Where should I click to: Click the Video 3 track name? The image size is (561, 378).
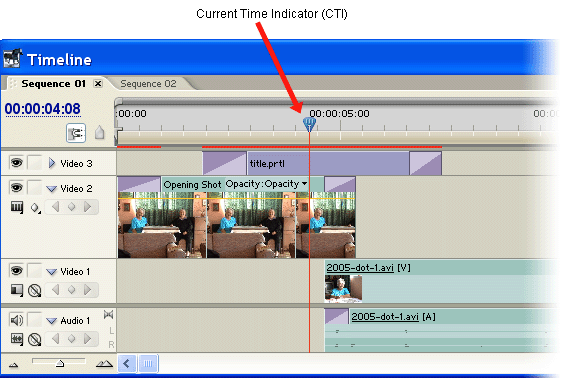click(76, 164)
